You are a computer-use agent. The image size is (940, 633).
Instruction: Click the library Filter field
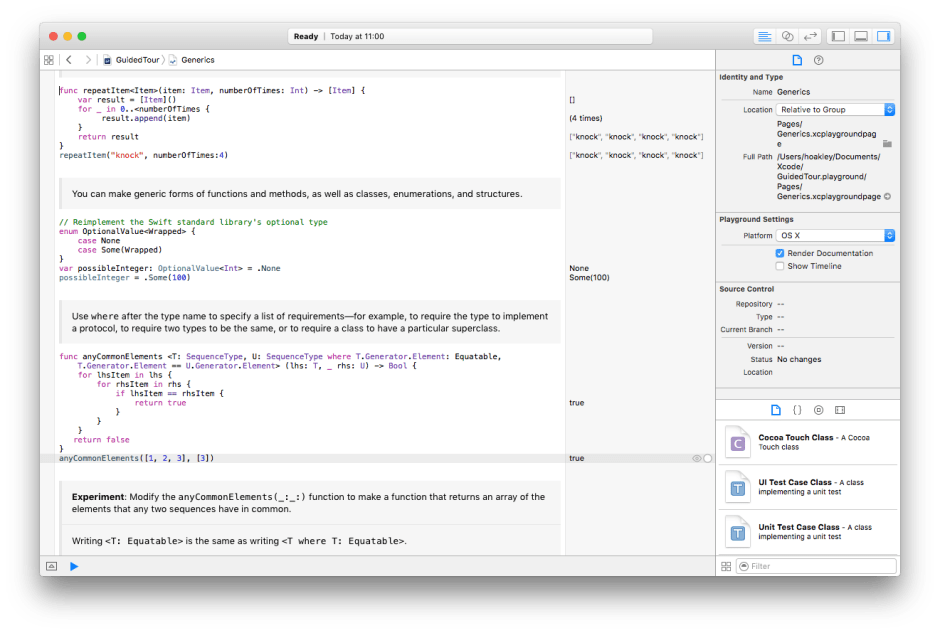pyautogui.click(x=815, y=566)
